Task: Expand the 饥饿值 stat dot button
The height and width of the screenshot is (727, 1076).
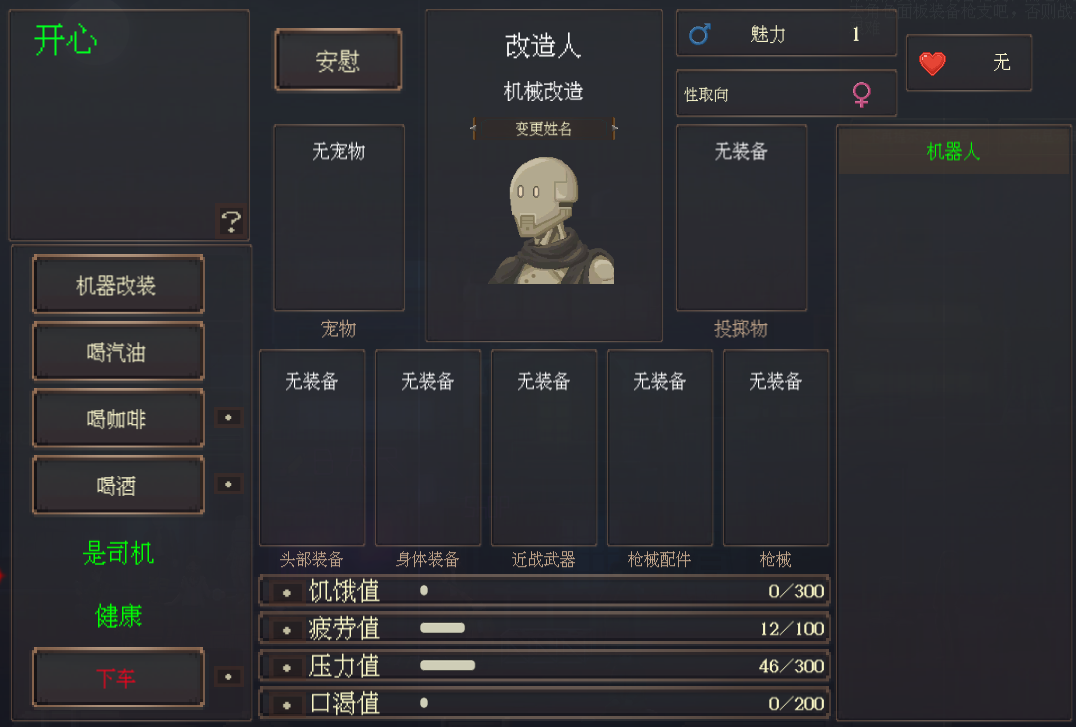Action: pos(287,592)
